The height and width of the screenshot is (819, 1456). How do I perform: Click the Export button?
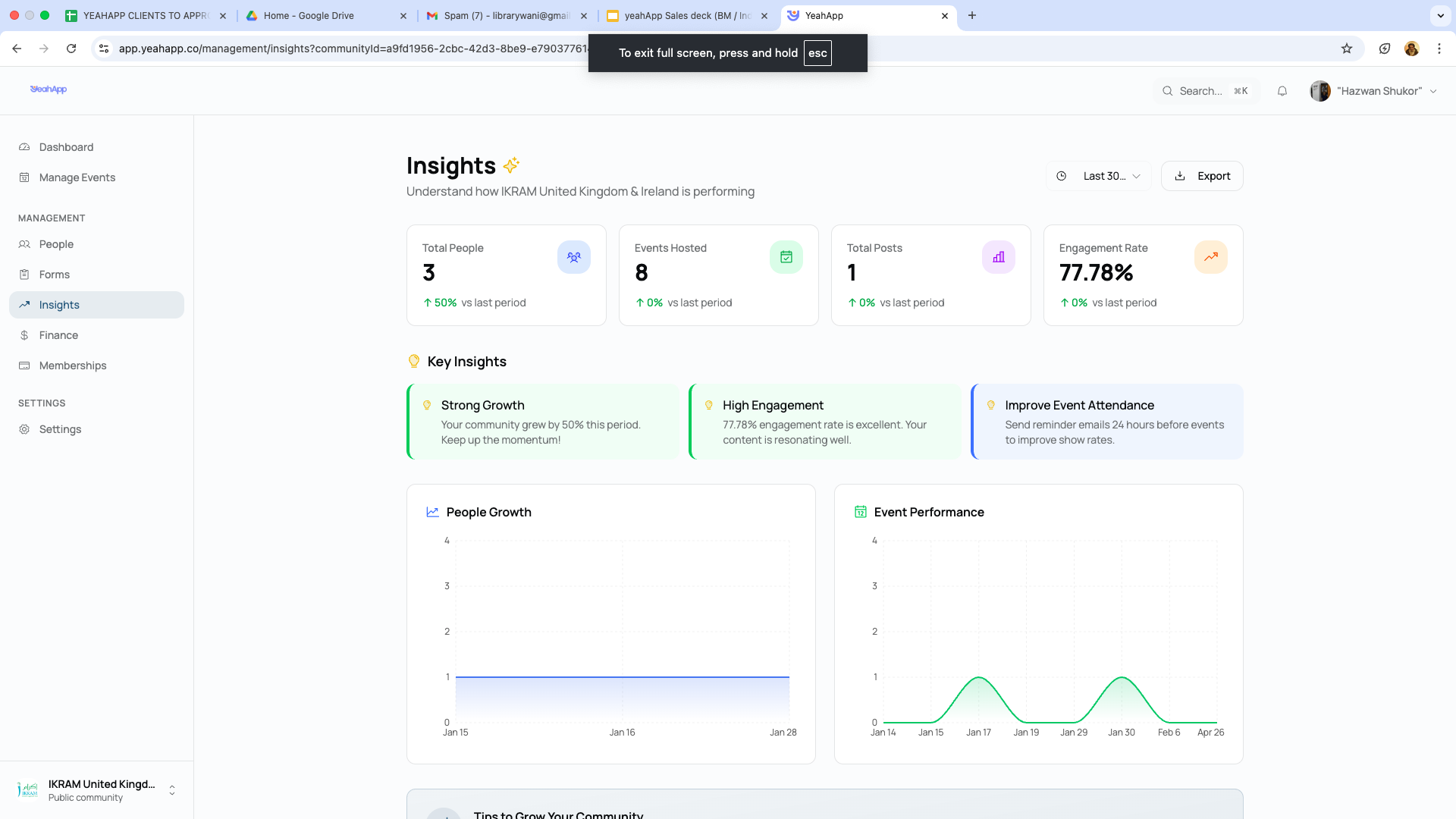click(x=1202, y=176)
